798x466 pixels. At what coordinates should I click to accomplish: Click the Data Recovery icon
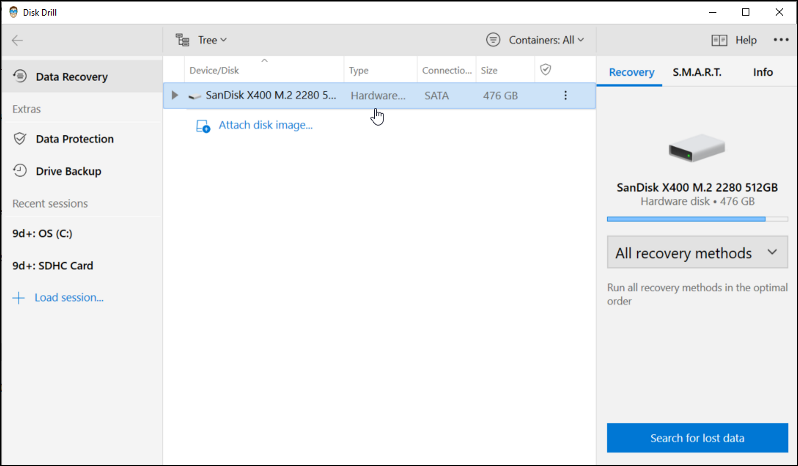pyautogui.click(x=20, y=76)
